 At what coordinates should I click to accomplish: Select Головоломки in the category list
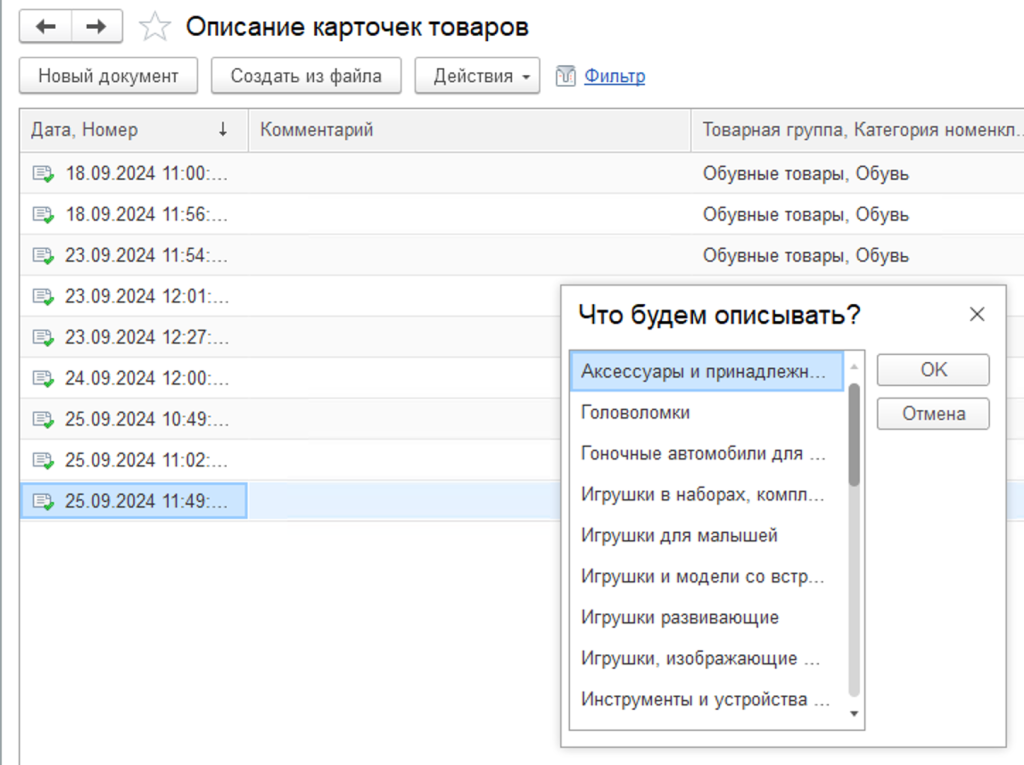coord(635,412)
